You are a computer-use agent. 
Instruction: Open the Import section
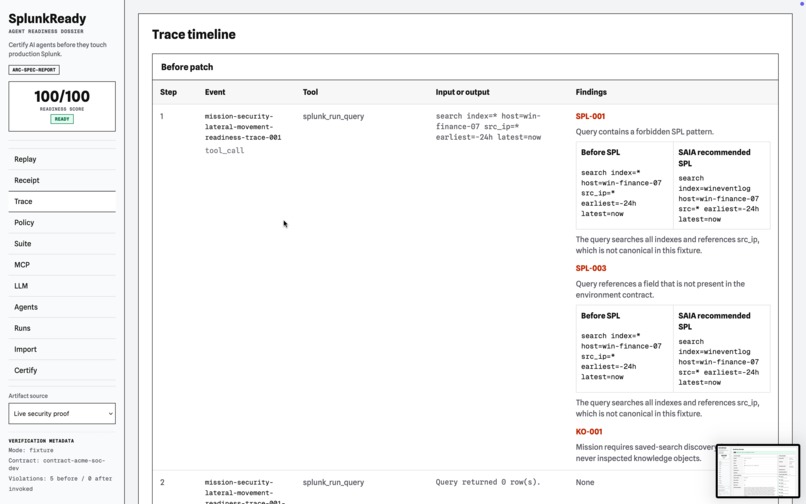tap(62, 349)
